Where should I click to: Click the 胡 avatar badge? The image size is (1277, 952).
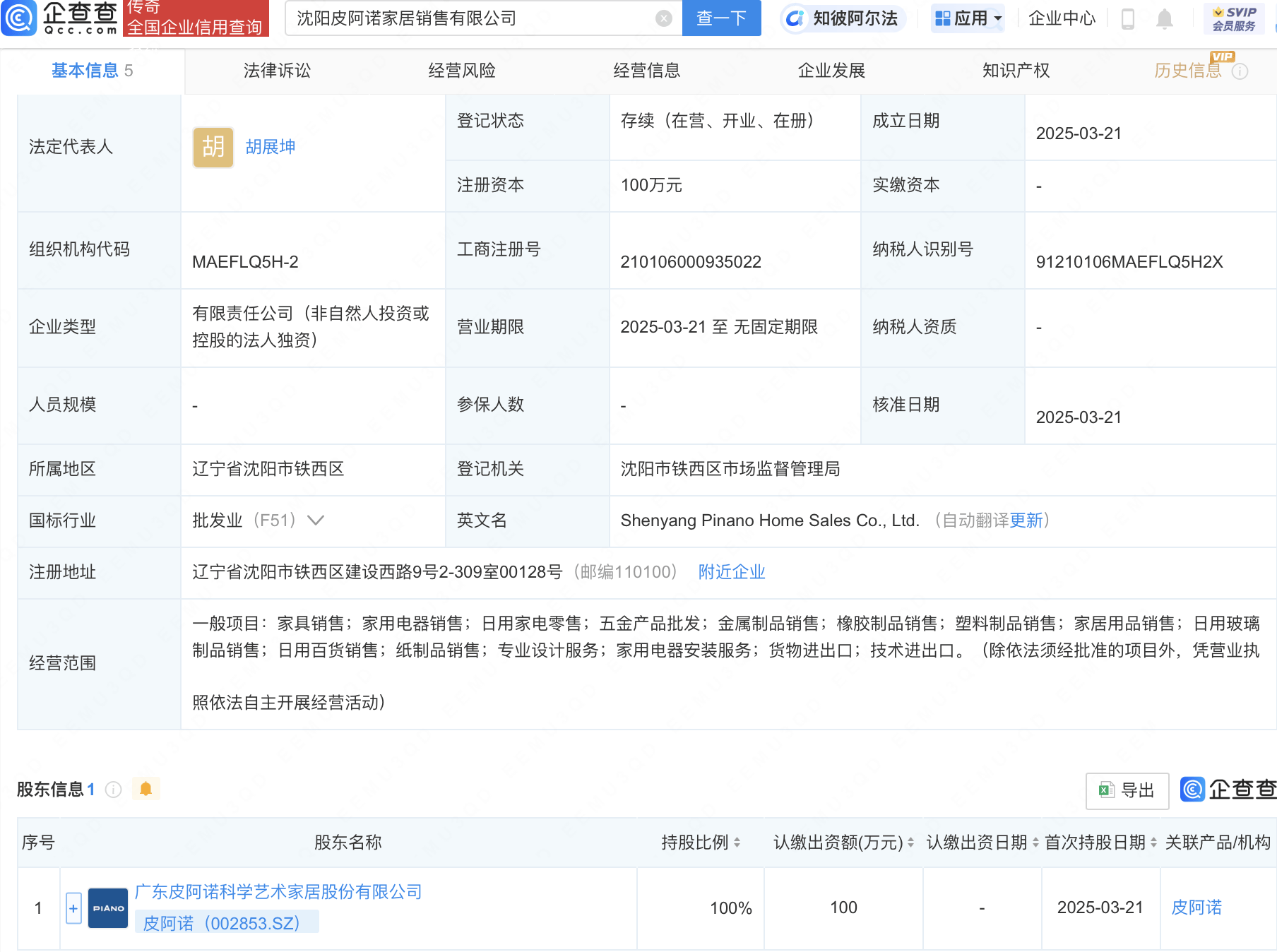coord(213,147)
